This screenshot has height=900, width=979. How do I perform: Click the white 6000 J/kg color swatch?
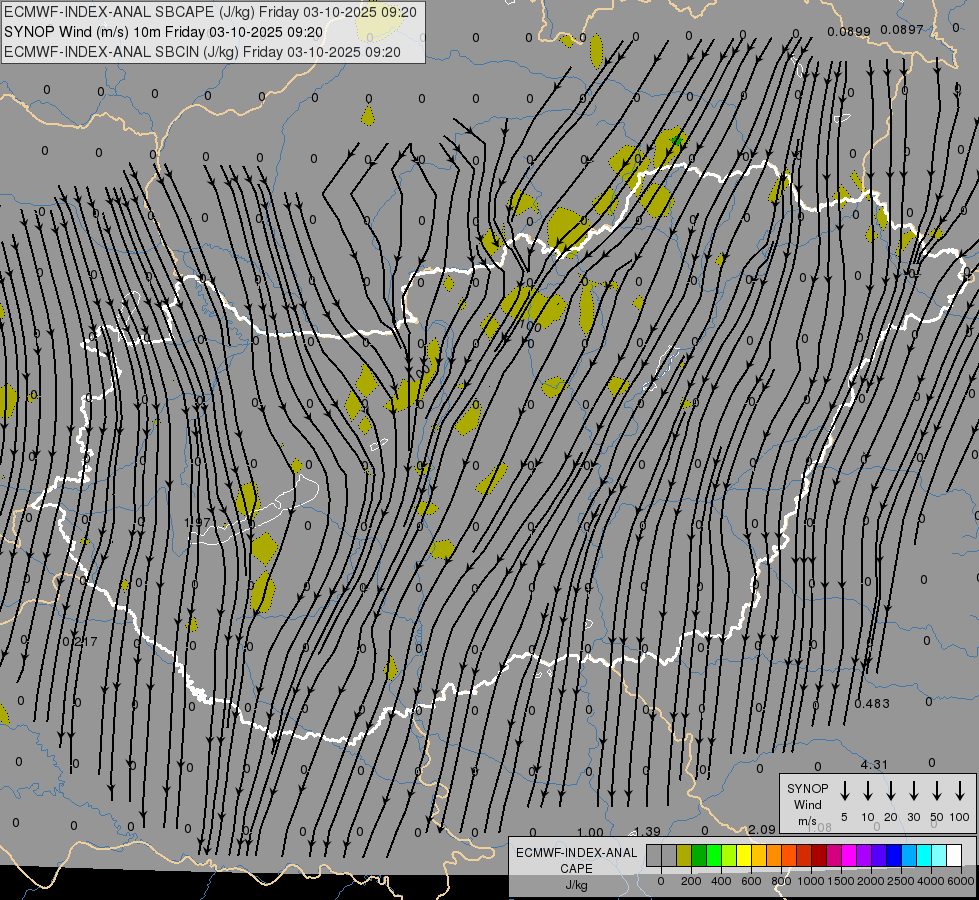[954, 856]
